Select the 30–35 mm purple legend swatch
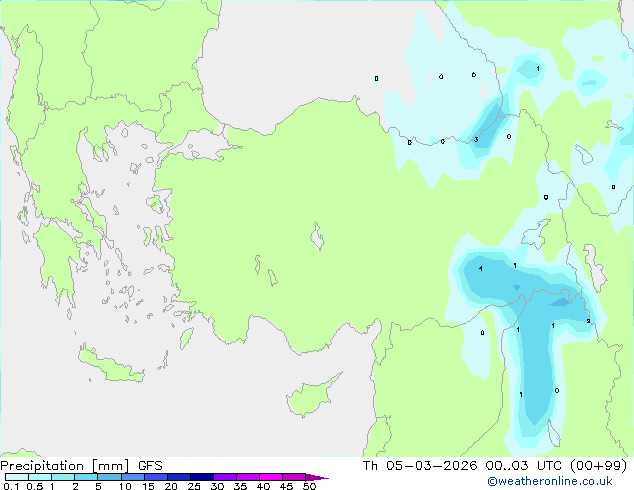This screenshot has height=490, width=634. tap(224, 477)
